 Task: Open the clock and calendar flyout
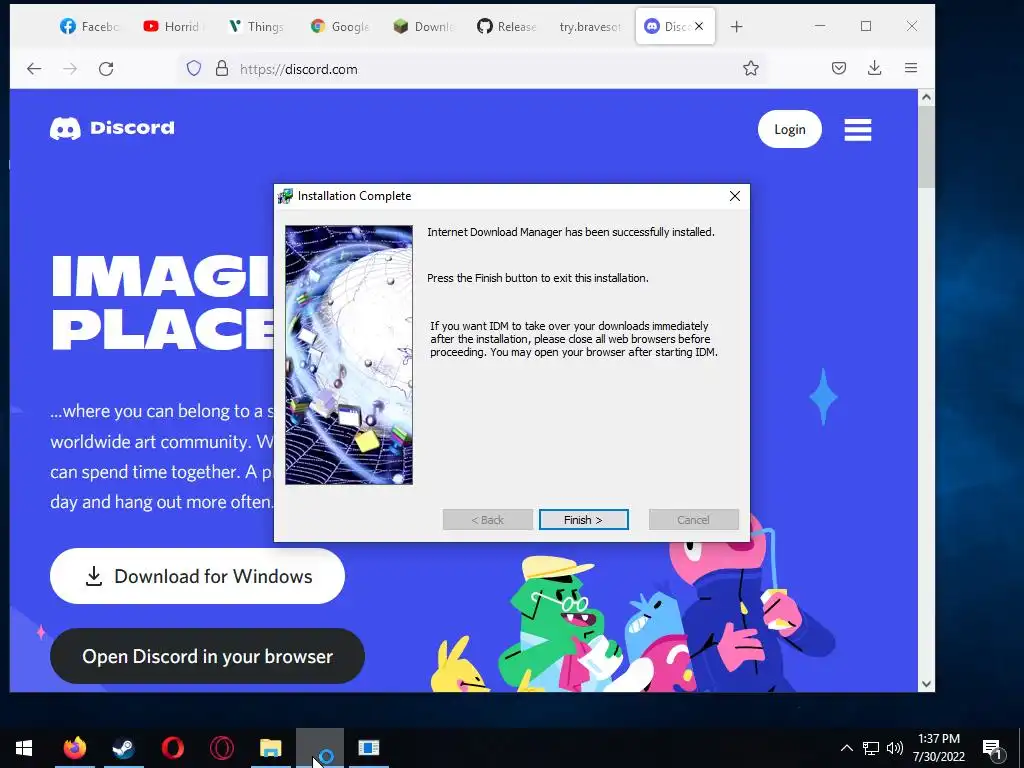(939, 748)
